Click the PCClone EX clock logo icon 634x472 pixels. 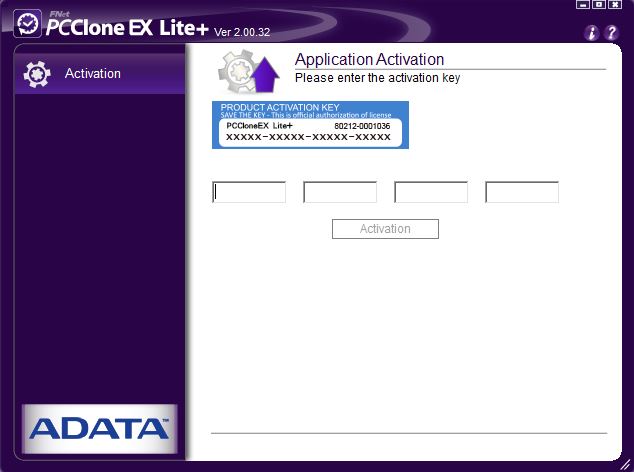click(27, 24)
